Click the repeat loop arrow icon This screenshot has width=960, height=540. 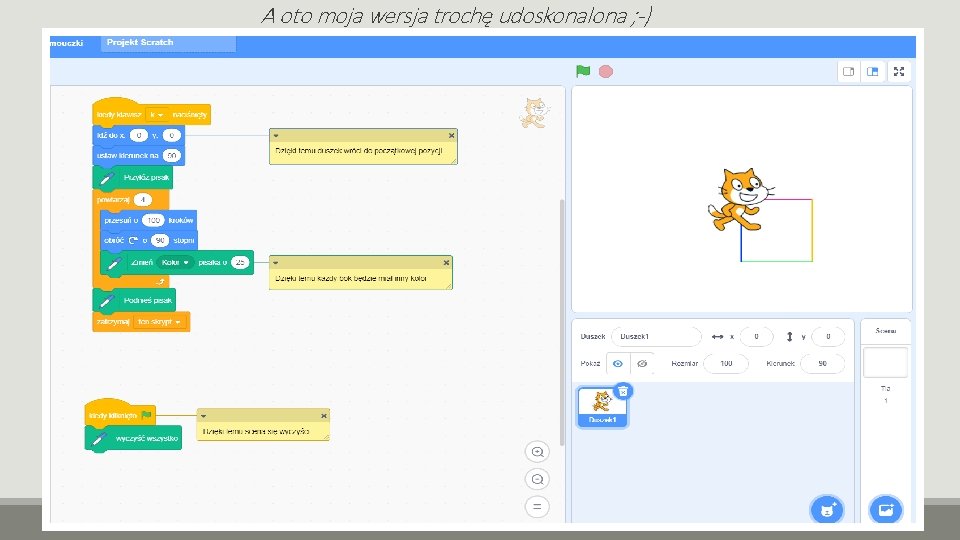click(x=160, y=282)
